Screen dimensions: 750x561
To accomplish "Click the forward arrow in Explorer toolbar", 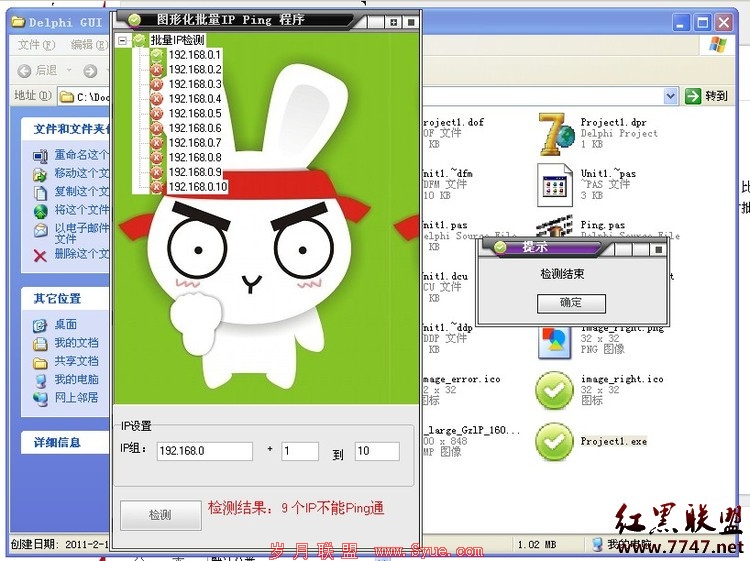I will pyautogui.click(x=90, y=71).
